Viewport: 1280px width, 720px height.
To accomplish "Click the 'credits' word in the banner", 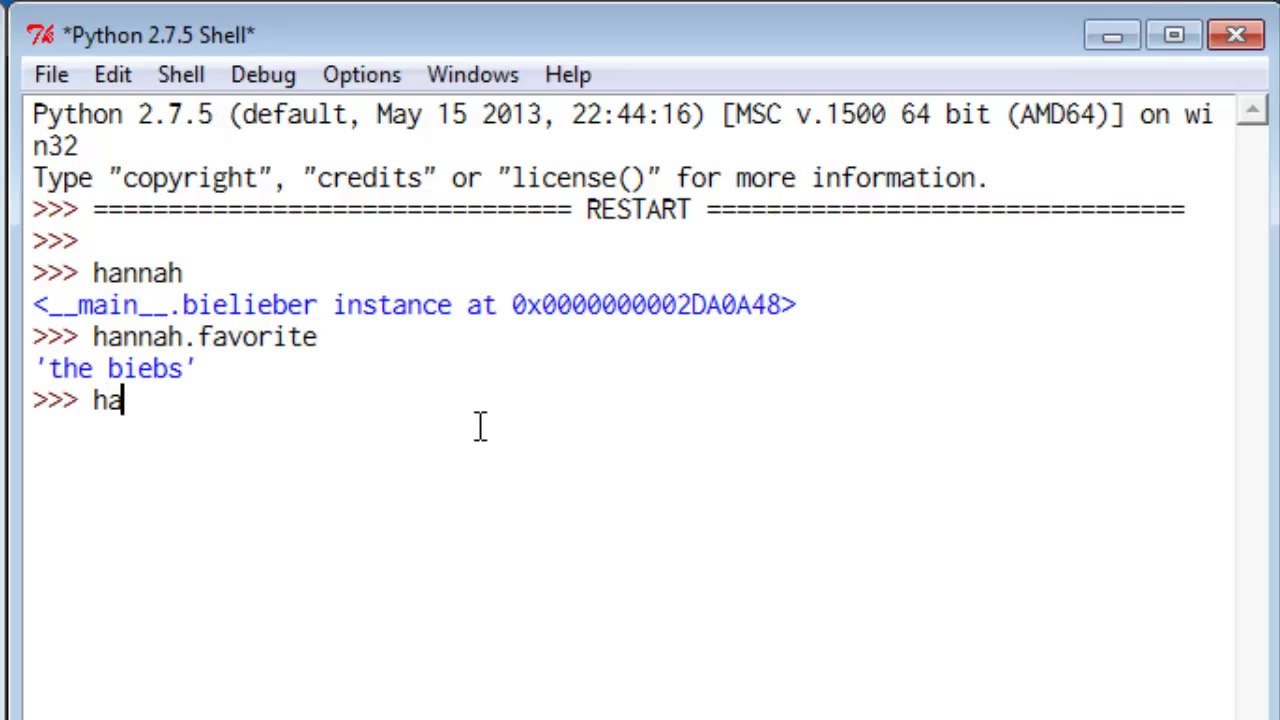I will [369, 178].
